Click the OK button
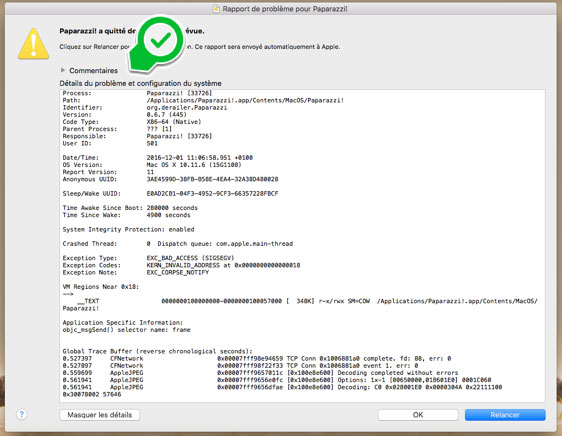The height and width of the screenshot is (436, 562). click(418, 415)
